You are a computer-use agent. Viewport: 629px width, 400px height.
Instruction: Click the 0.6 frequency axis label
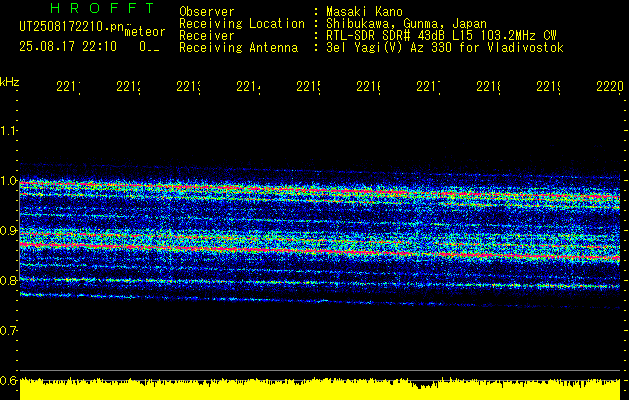pyautogui.click(x=8, y=380)
